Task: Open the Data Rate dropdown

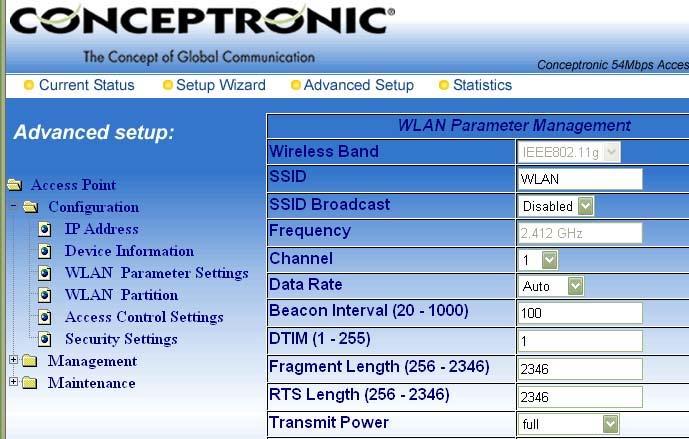Action: 551,286
